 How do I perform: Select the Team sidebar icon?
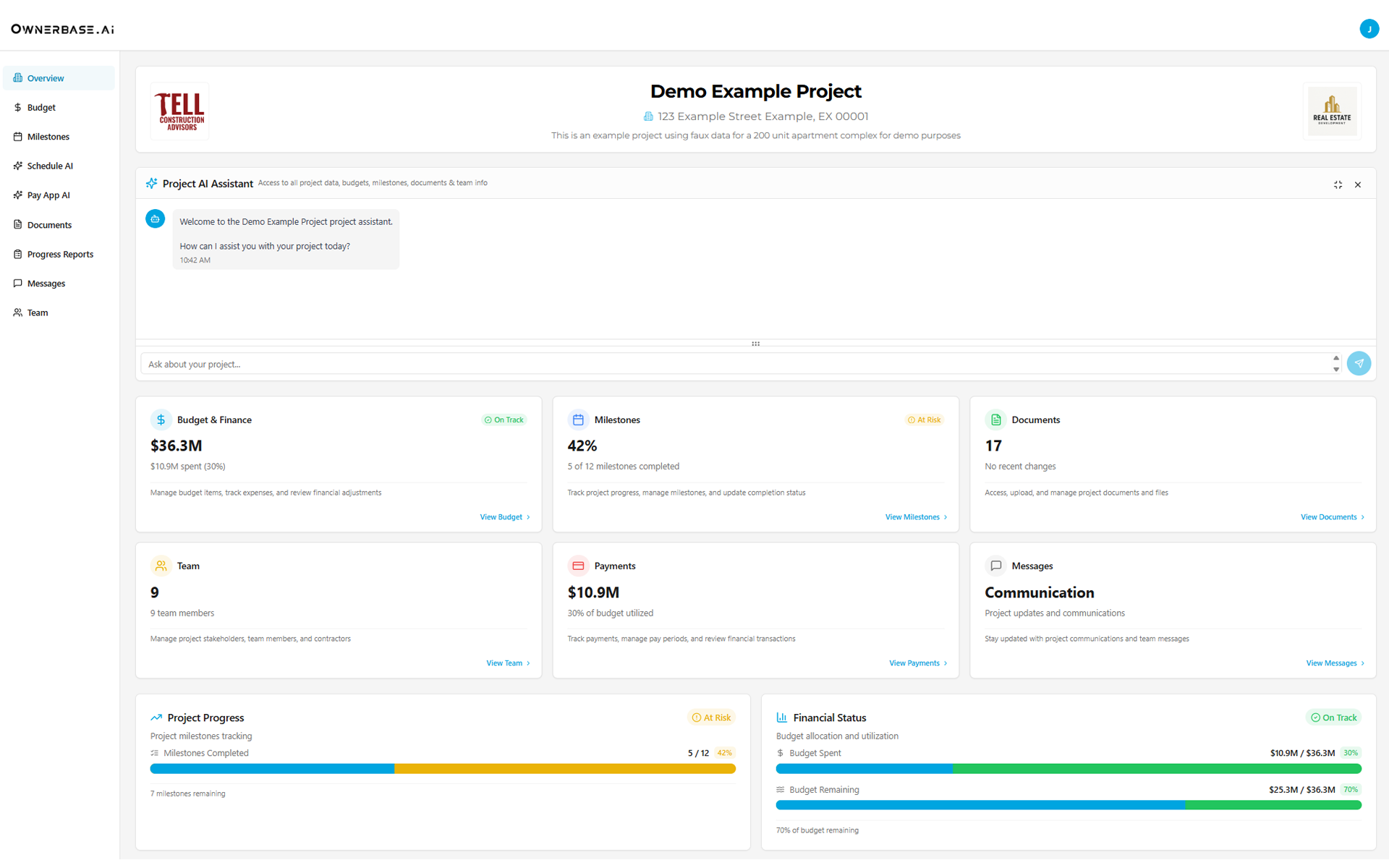click(x=17, y=312)
